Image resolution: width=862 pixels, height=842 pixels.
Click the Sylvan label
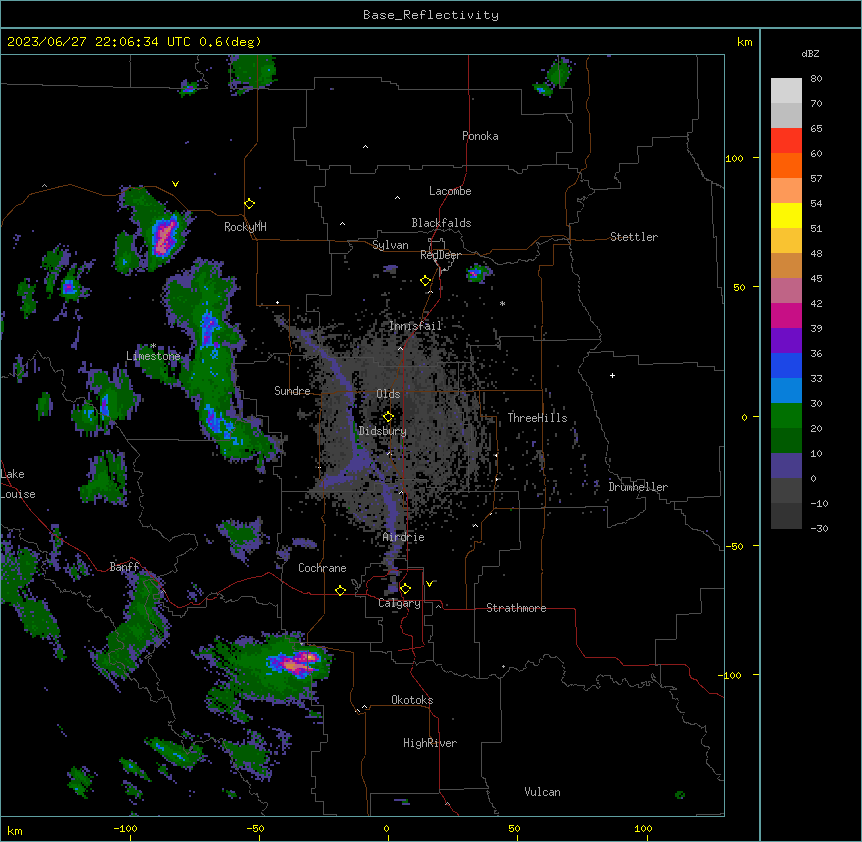click(390, 245)
